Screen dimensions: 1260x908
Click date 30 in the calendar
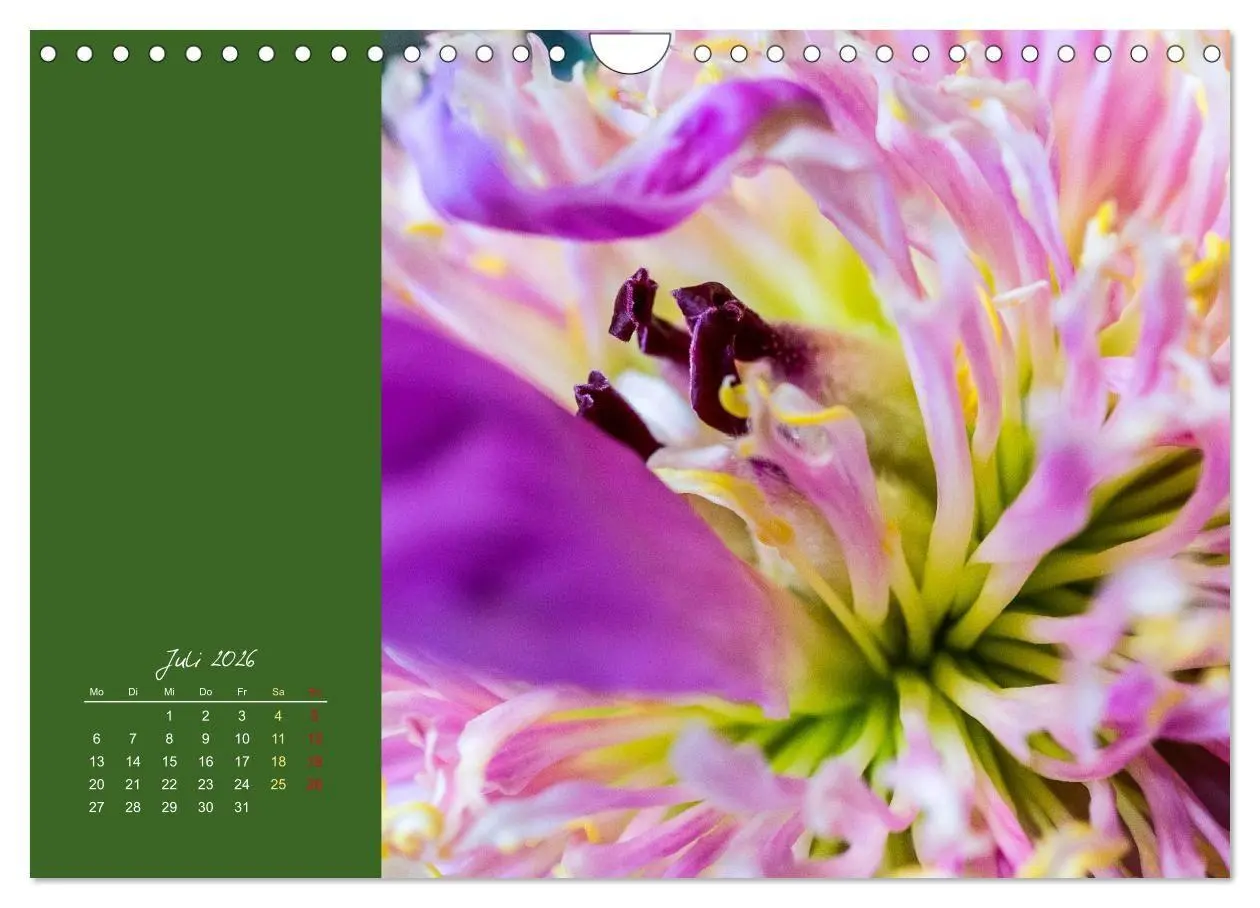pos(205,808)
